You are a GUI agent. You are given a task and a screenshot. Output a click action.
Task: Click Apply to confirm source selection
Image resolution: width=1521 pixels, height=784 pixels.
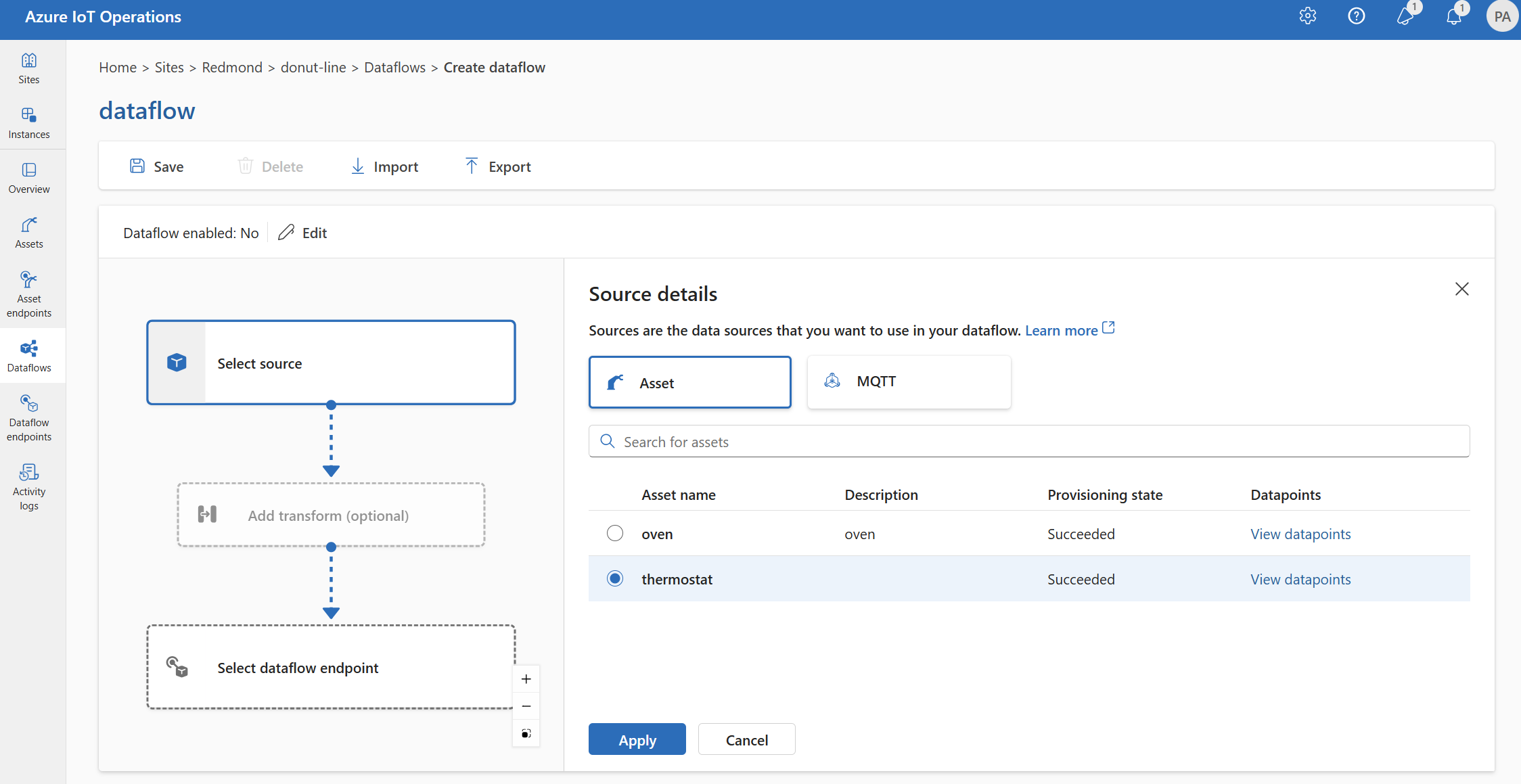tap(637, 739)
